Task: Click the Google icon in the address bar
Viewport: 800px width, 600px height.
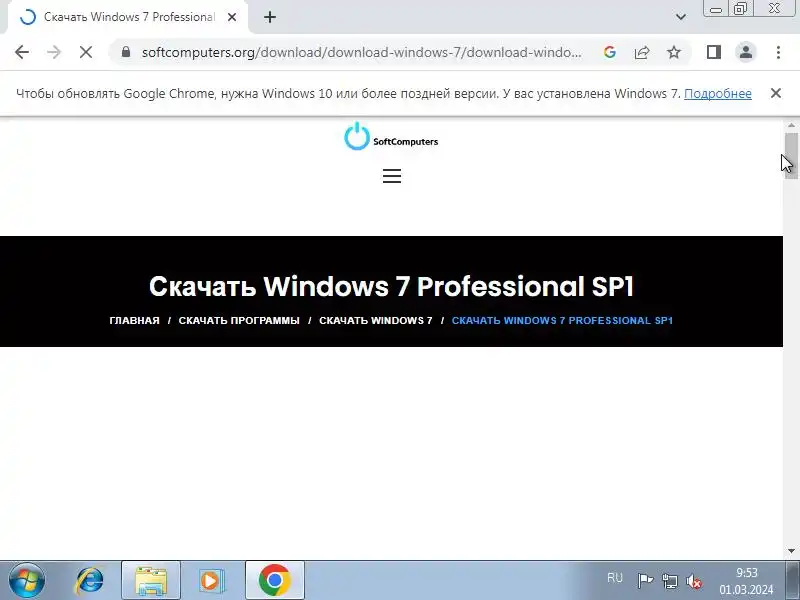Action: pyautogui.click(x=609, y=52)
